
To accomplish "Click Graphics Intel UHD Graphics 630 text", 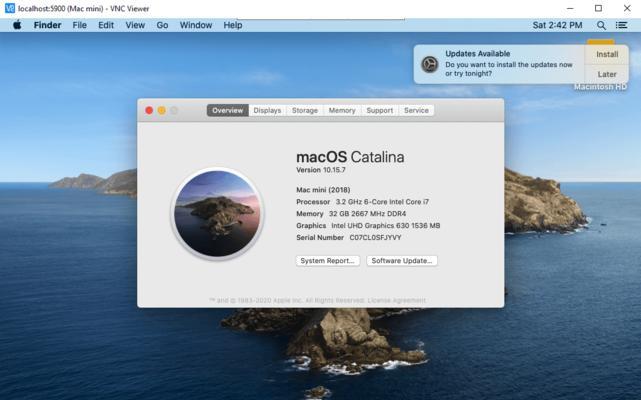I will click(x=368, y=225).
